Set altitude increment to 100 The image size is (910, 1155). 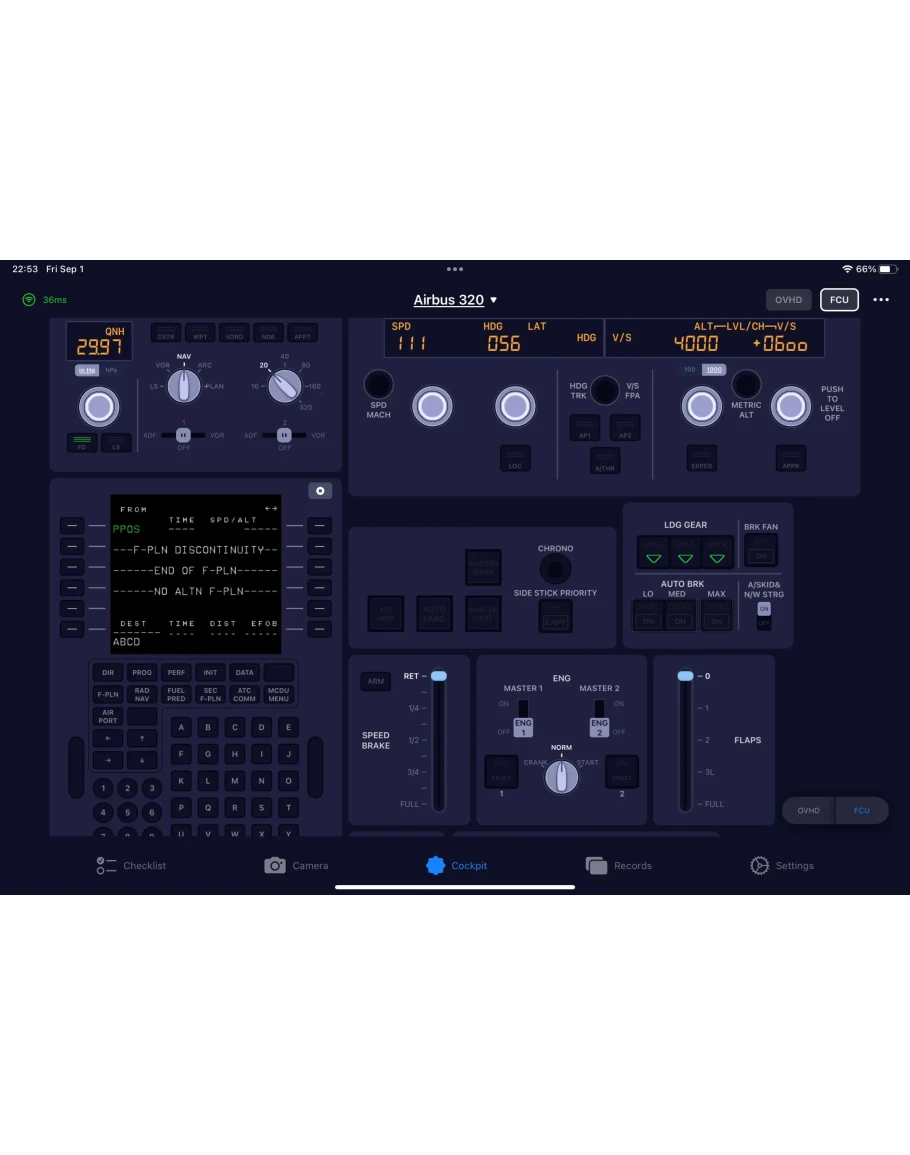pyautogui.click(x=689, y=370)
